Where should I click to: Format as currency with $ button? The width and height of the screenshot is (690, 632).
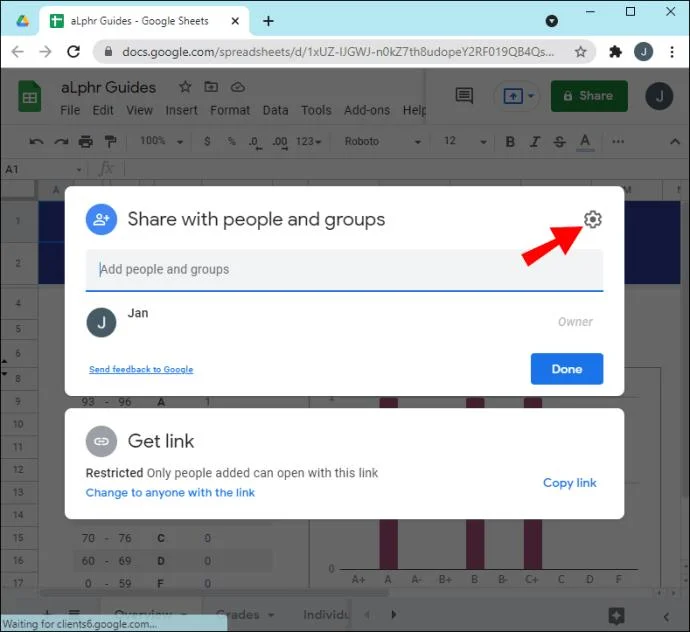pos(207,141)
